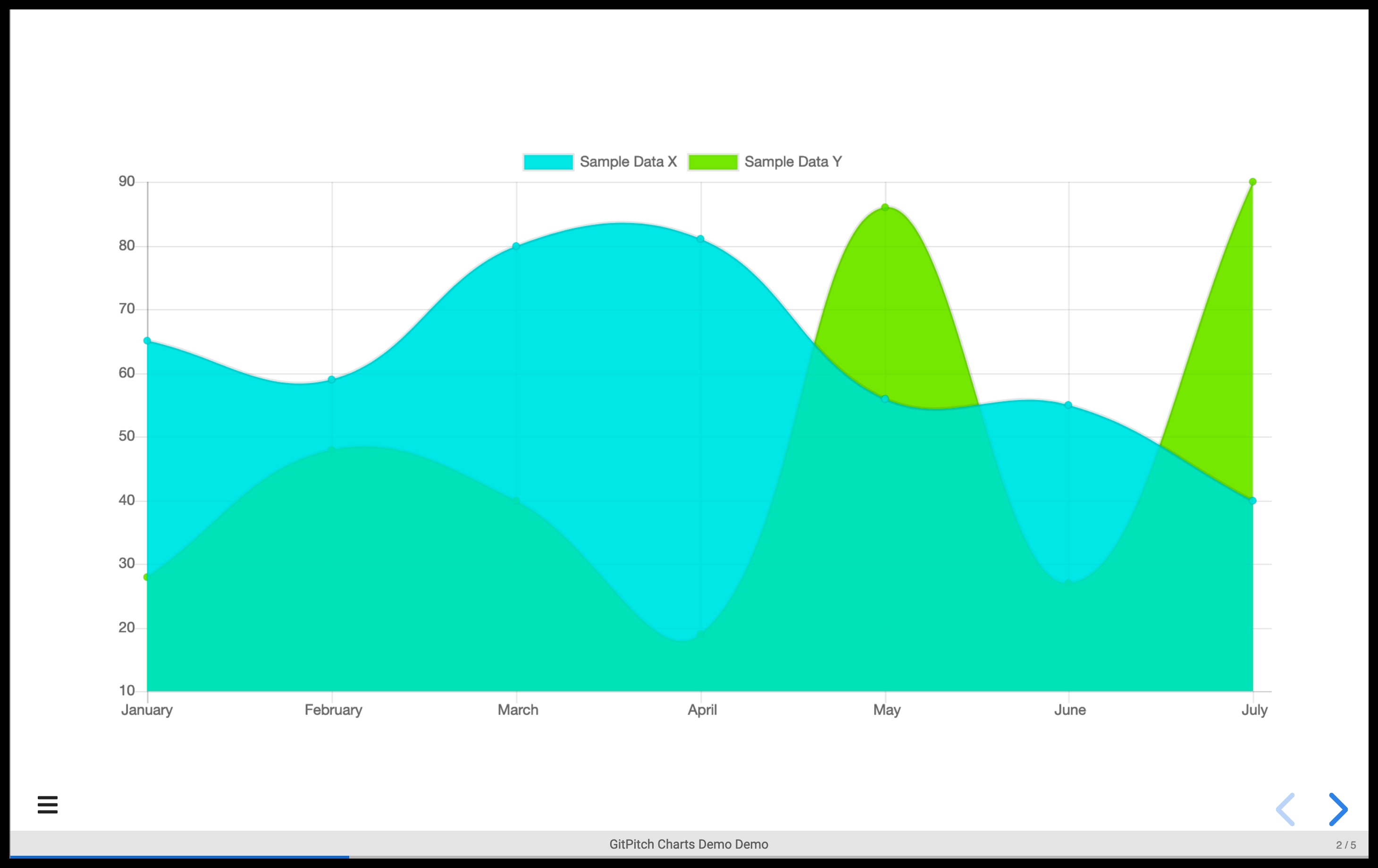
Task: Click the slide number '2 / 5'
Action: 1345,844
